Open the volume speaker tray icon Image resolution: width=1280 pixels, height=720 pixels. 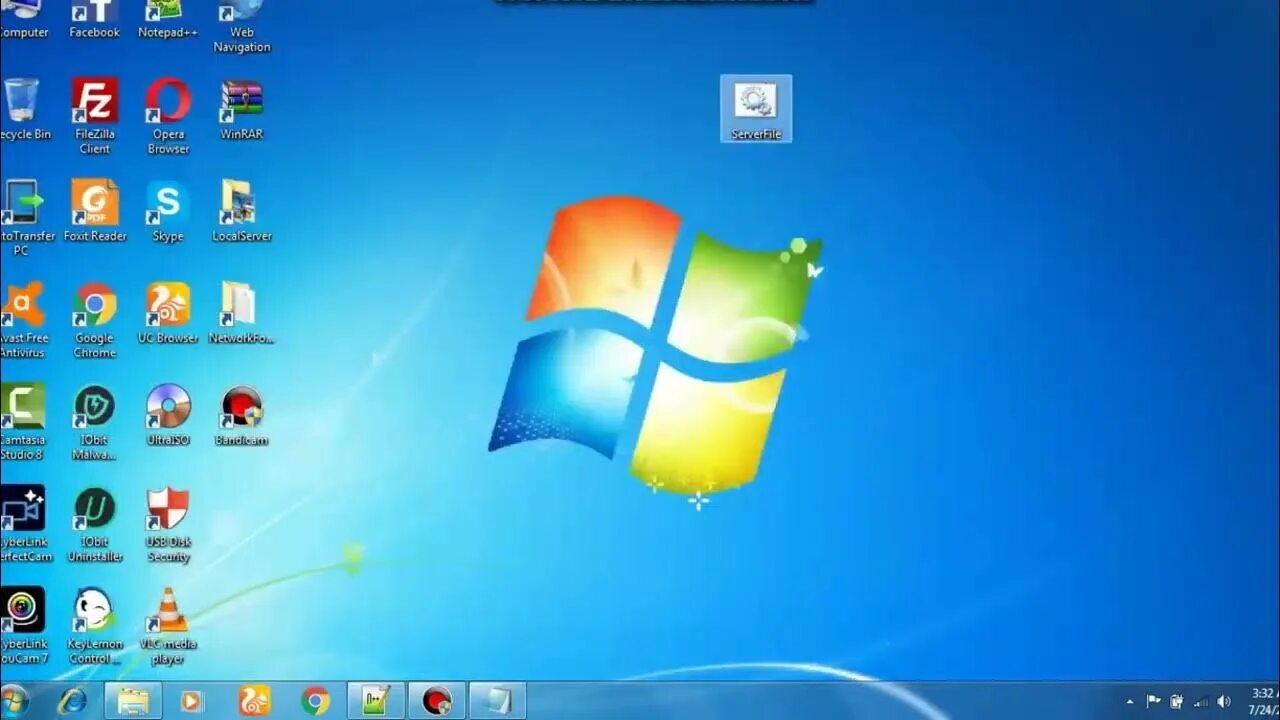1224,702
